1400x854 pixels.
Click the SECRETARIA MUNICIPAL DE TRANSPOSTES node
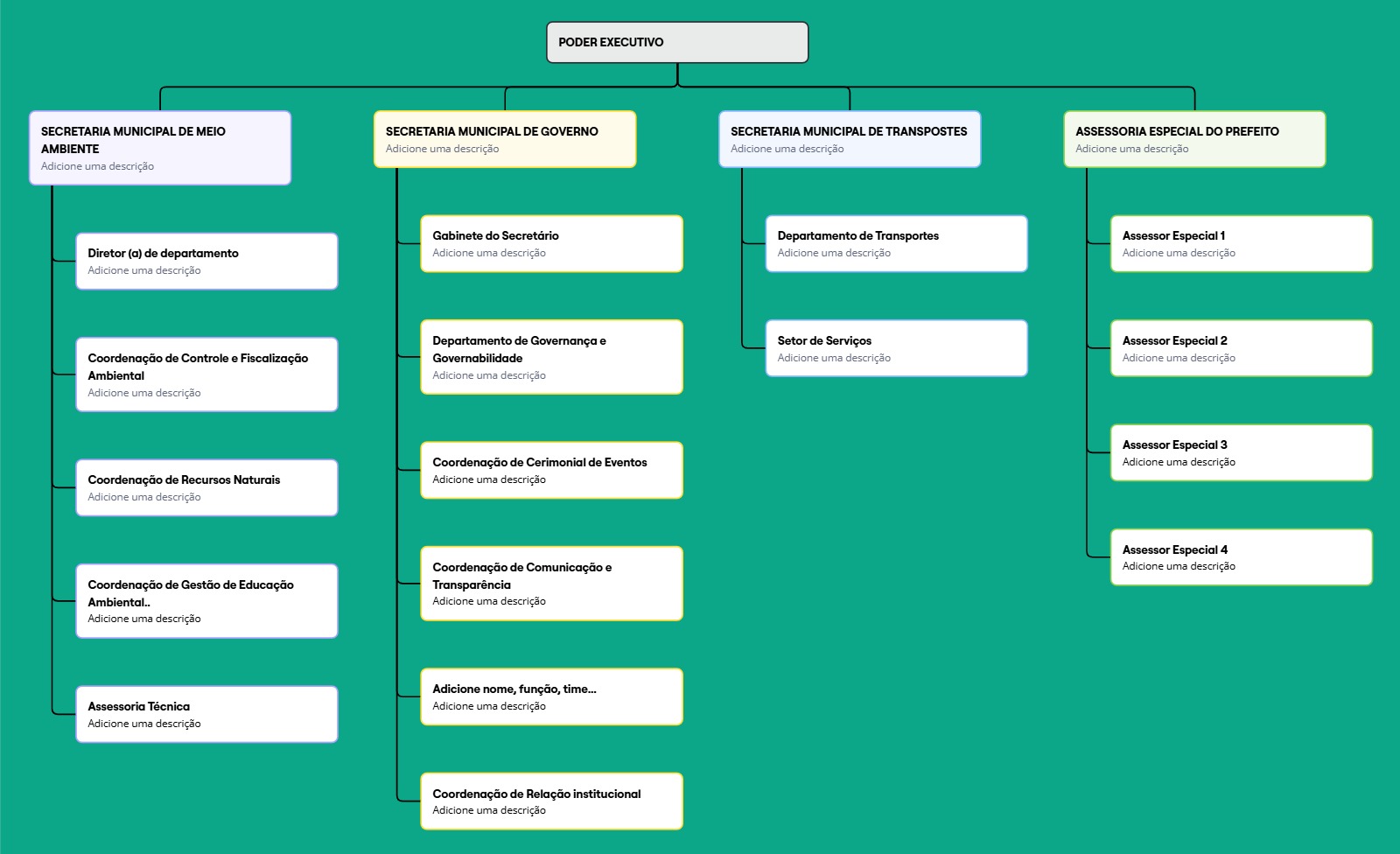point(850,138)
